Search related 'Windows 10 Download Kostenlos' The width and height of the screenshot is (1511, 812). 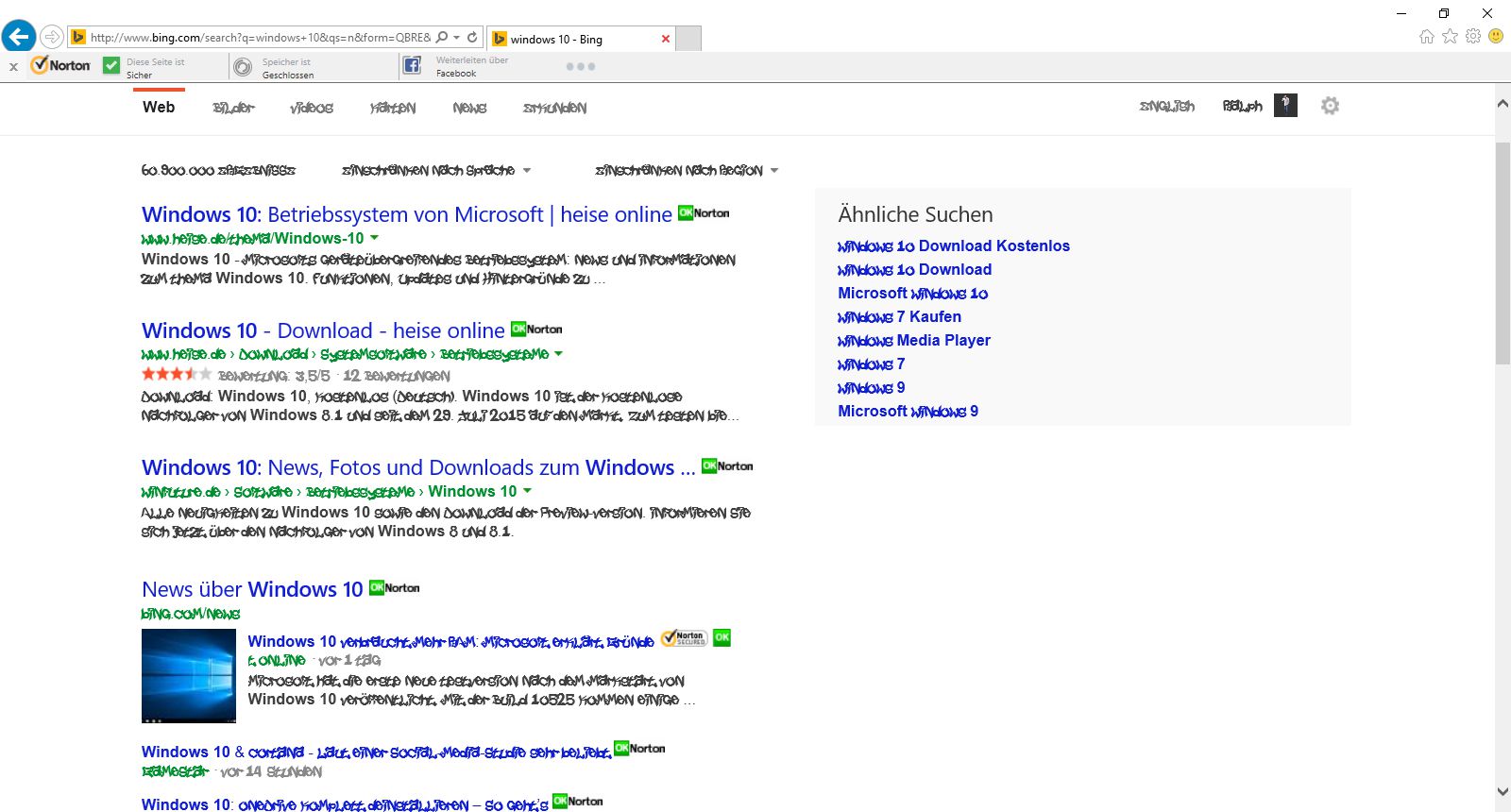(x=954, y=246)
